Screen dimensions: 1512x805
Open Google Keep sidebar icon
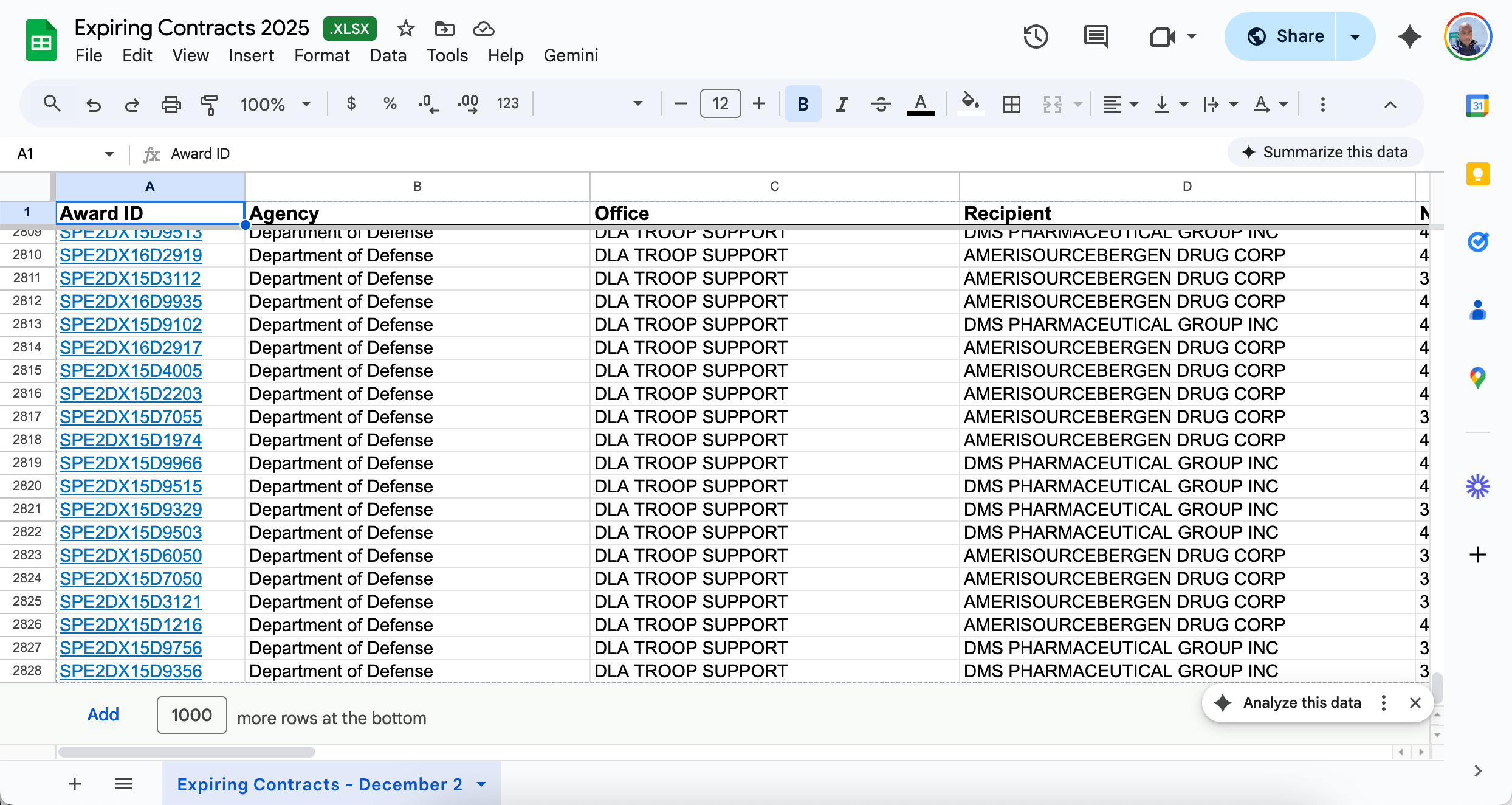coord(1477,174)
